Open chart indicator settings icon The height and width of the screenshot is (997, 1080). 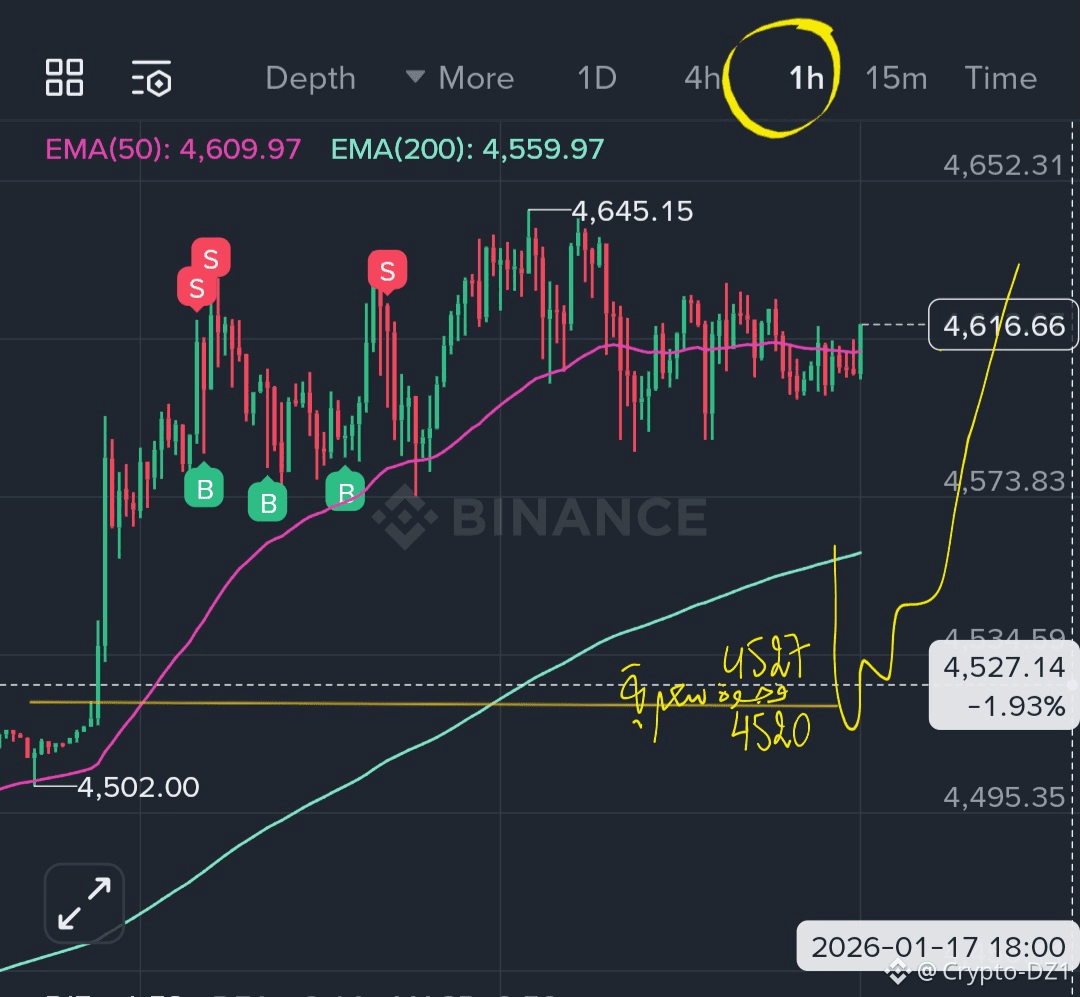point(152,78)
